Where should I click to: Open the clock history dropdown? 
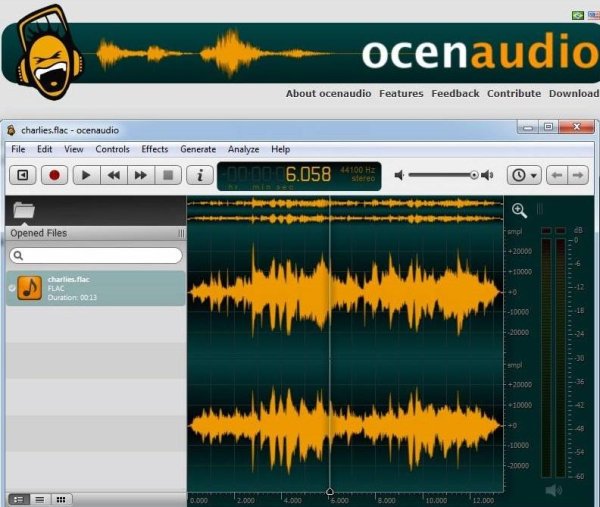coord(524,175)
